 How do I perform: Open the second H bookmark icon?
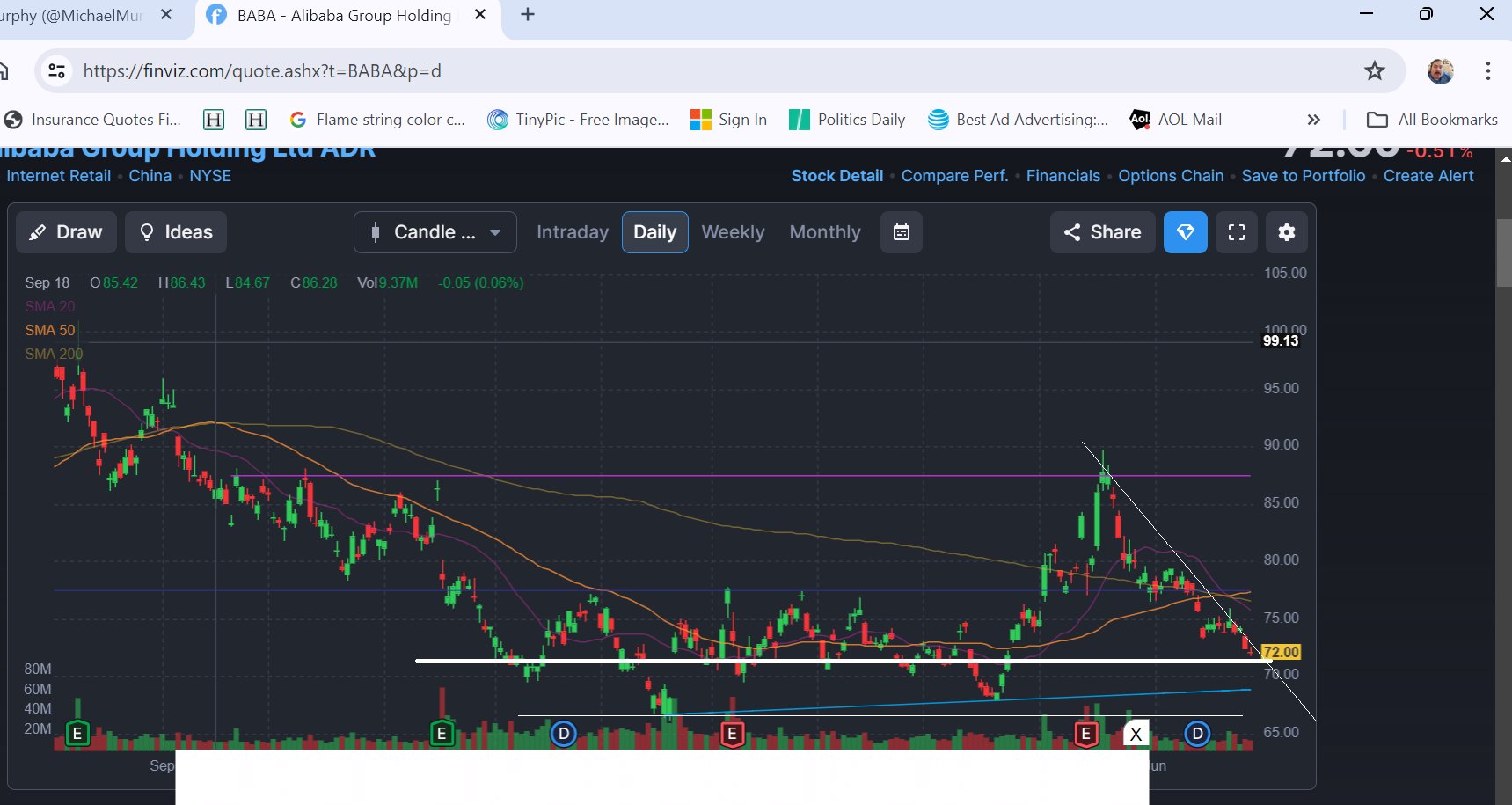tap(256, 120)
